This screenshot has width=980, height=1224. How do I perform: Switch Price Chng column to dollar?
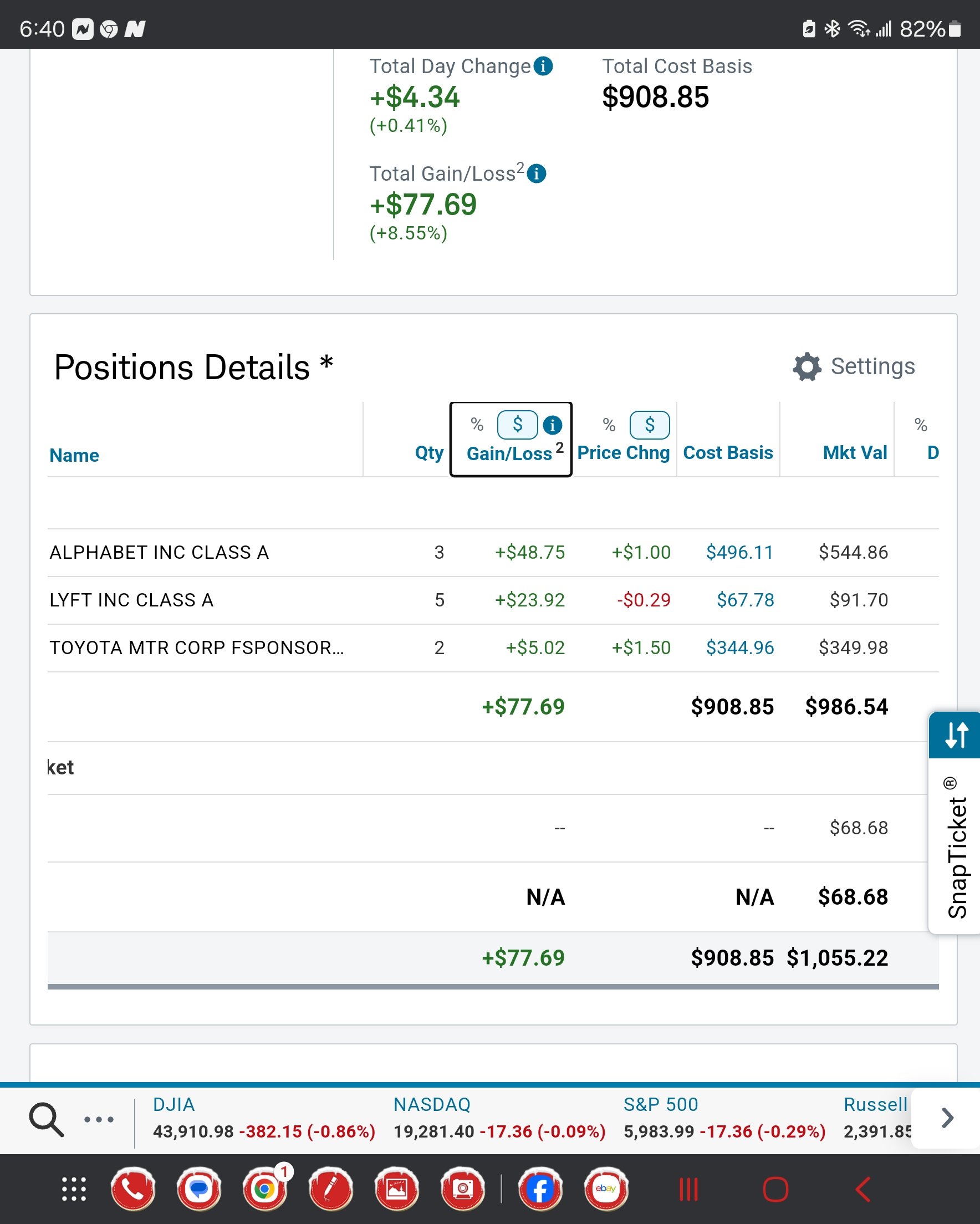(650, 425)
